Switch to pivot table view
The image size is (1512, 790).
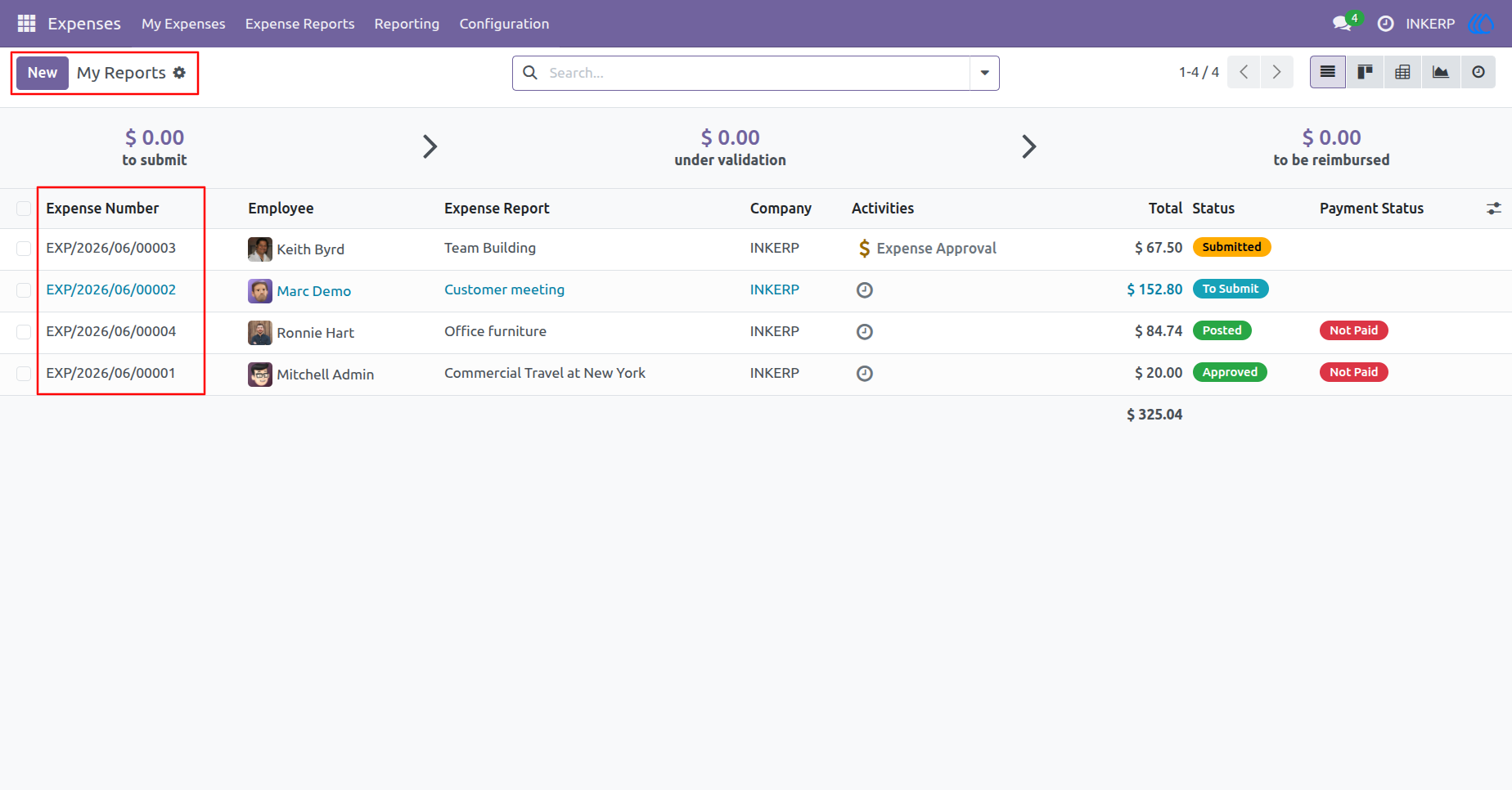[x=1402, y=72]
